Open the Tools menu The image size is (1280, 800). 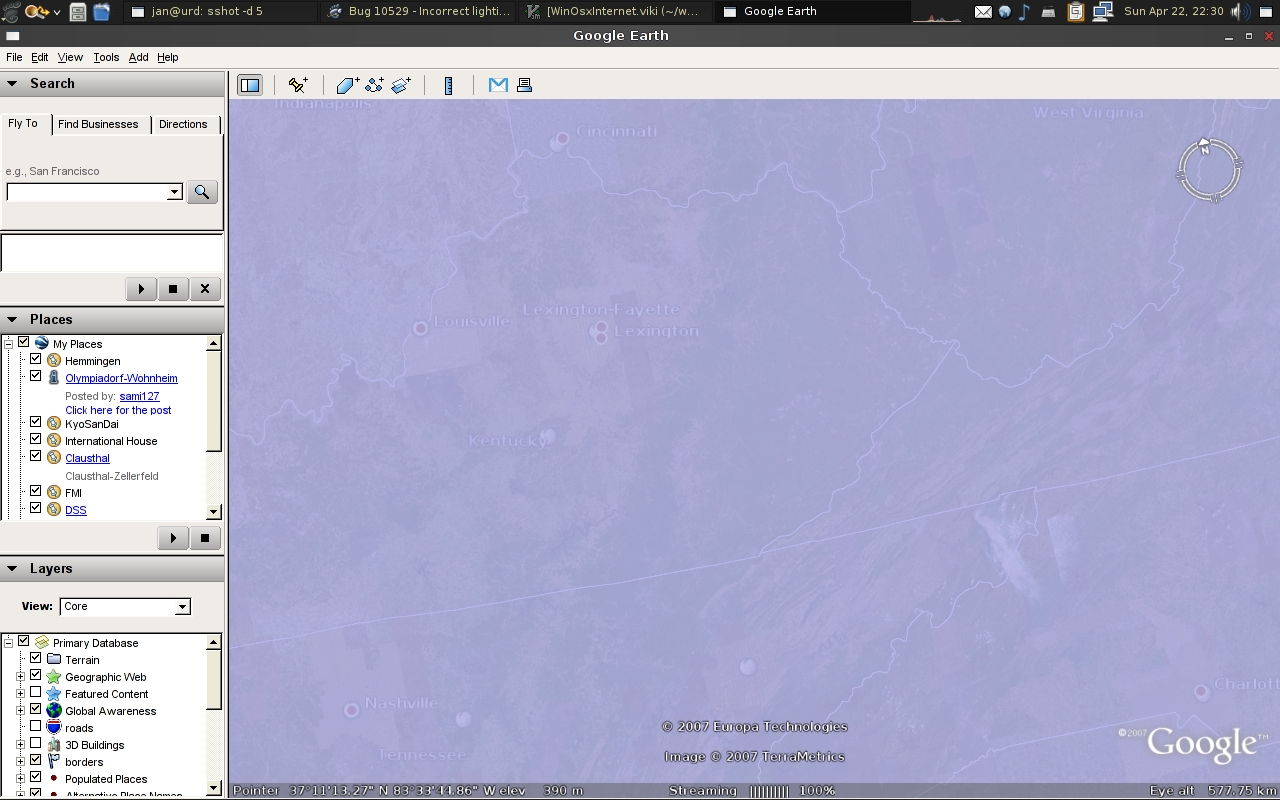(106, 57)
